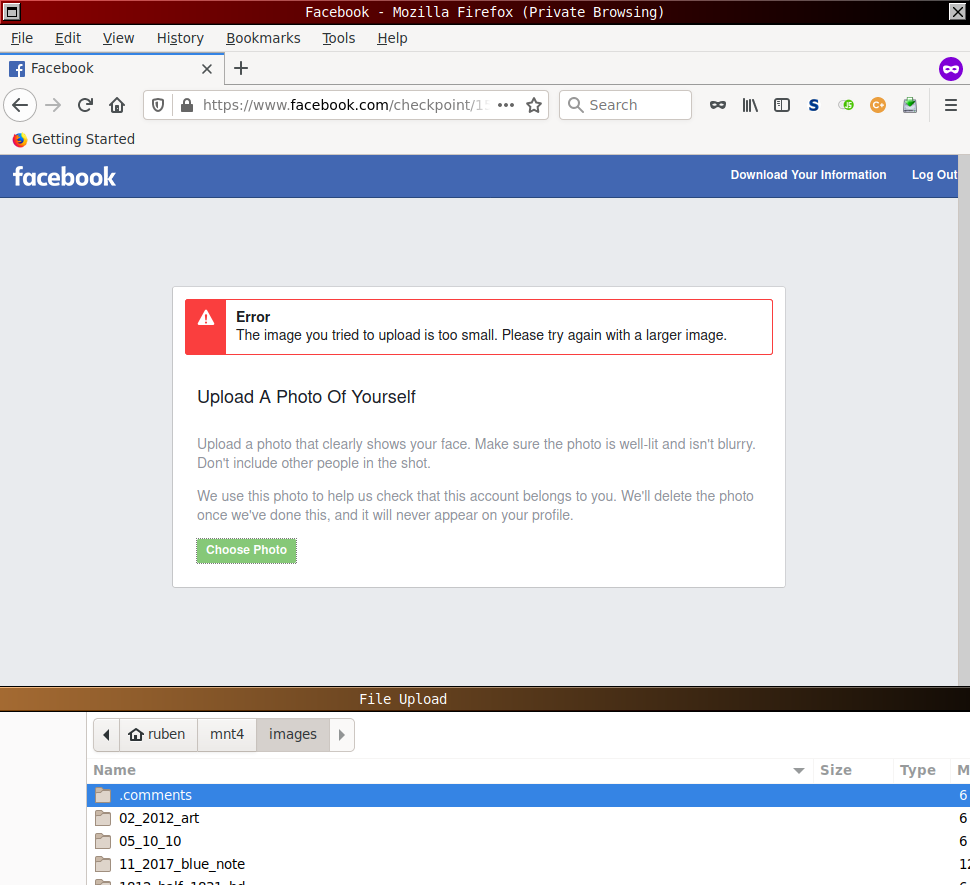Show tracking protection shield info
Image resolution: width=970 pixels, height=885 pixels.
click(158, 105)
